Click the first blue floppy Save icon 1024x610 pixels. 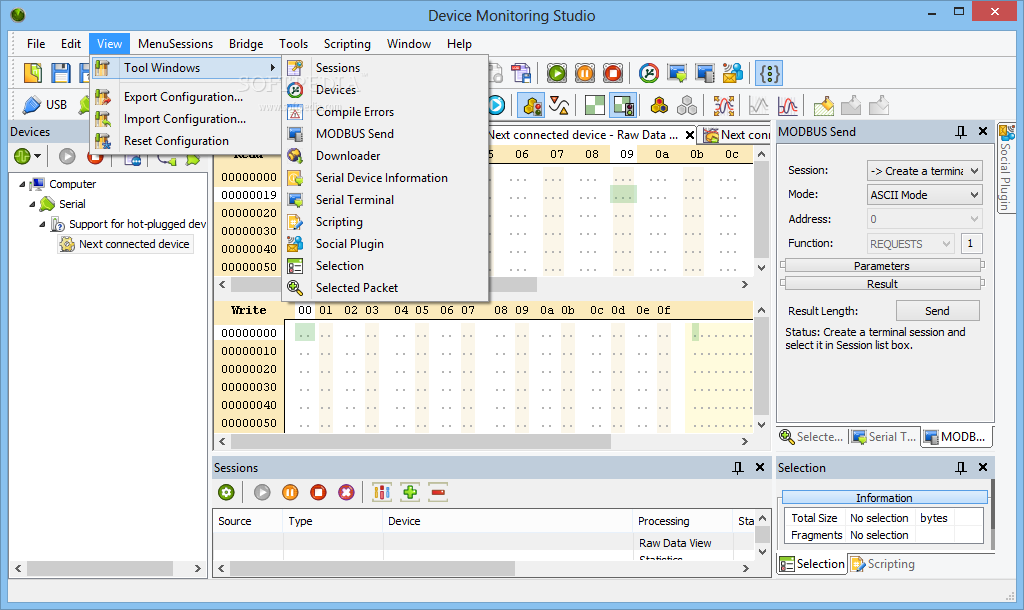(x=61, y=72)
